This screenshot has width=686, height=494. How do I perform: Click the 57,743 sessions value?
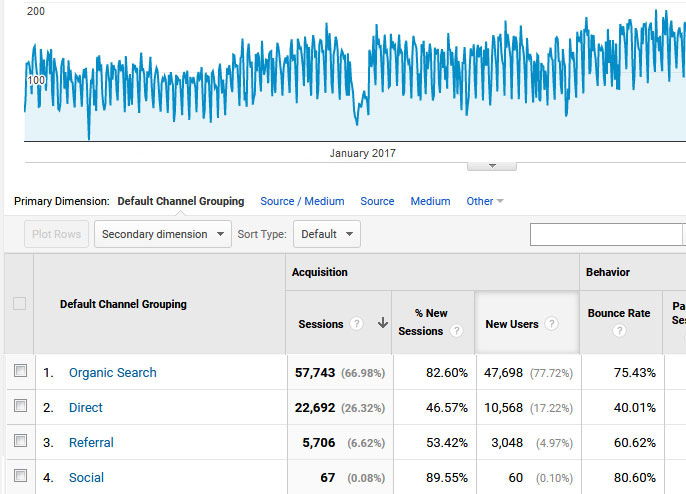pos(315,373)
